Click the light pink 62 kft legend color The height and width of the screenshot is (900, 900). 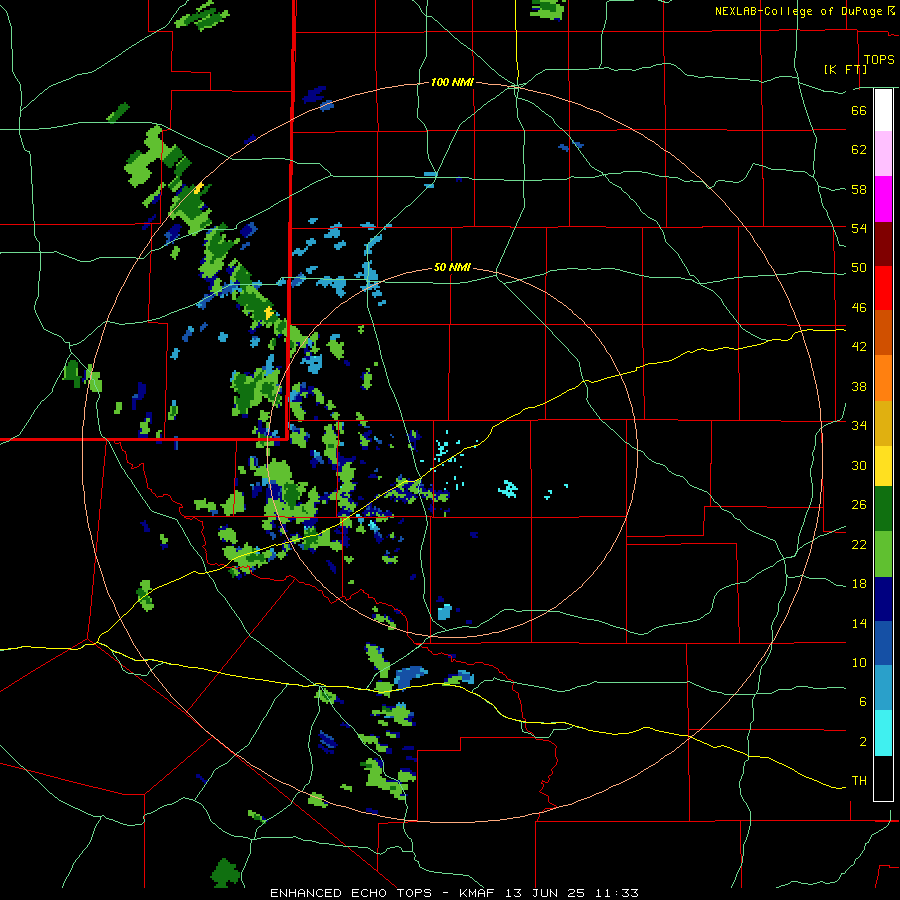pos(883,153)
